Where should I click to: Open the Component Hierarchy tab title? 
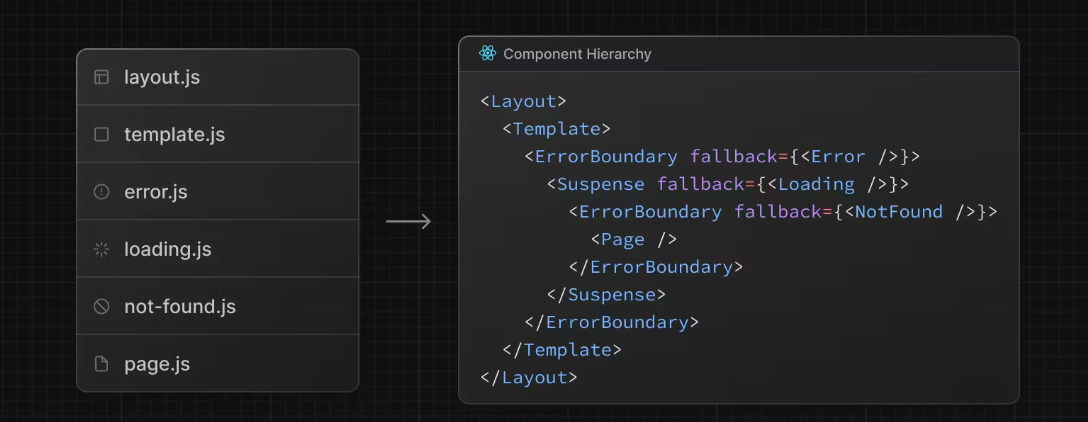click(577, 54)
